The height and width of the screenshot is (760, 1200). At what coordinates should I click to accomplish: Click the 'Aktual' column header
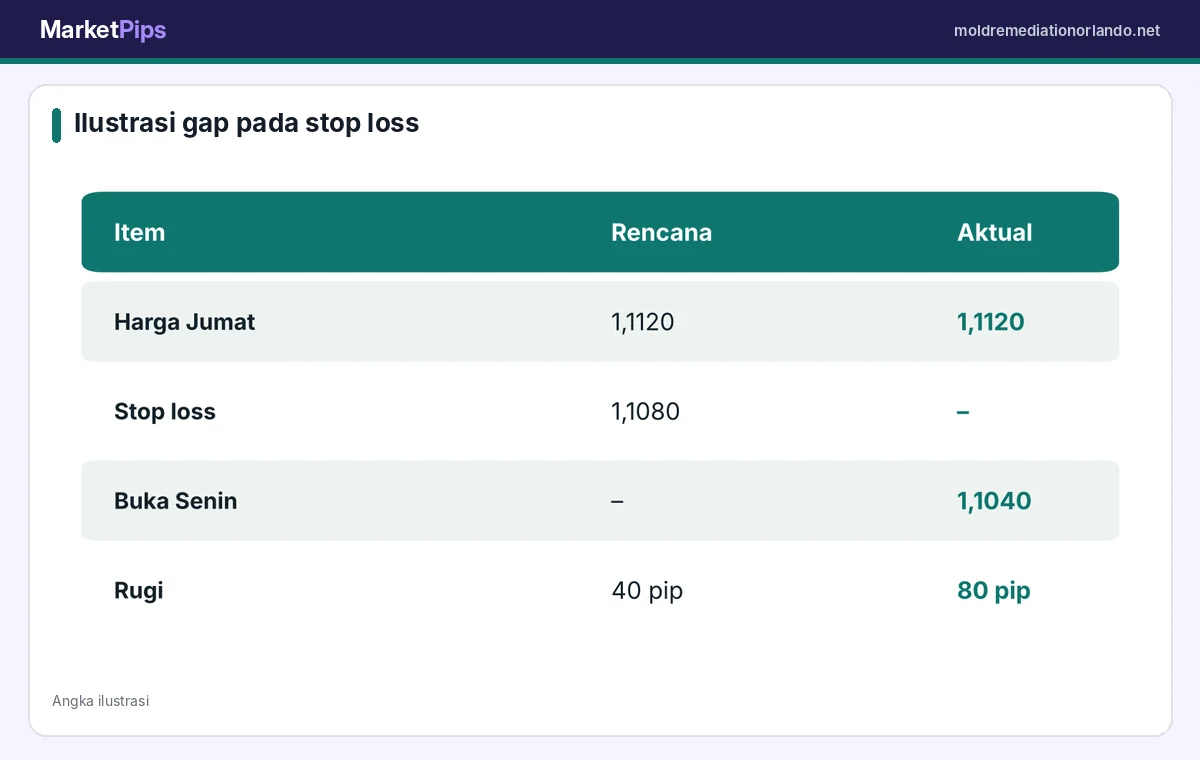point(994,232)
